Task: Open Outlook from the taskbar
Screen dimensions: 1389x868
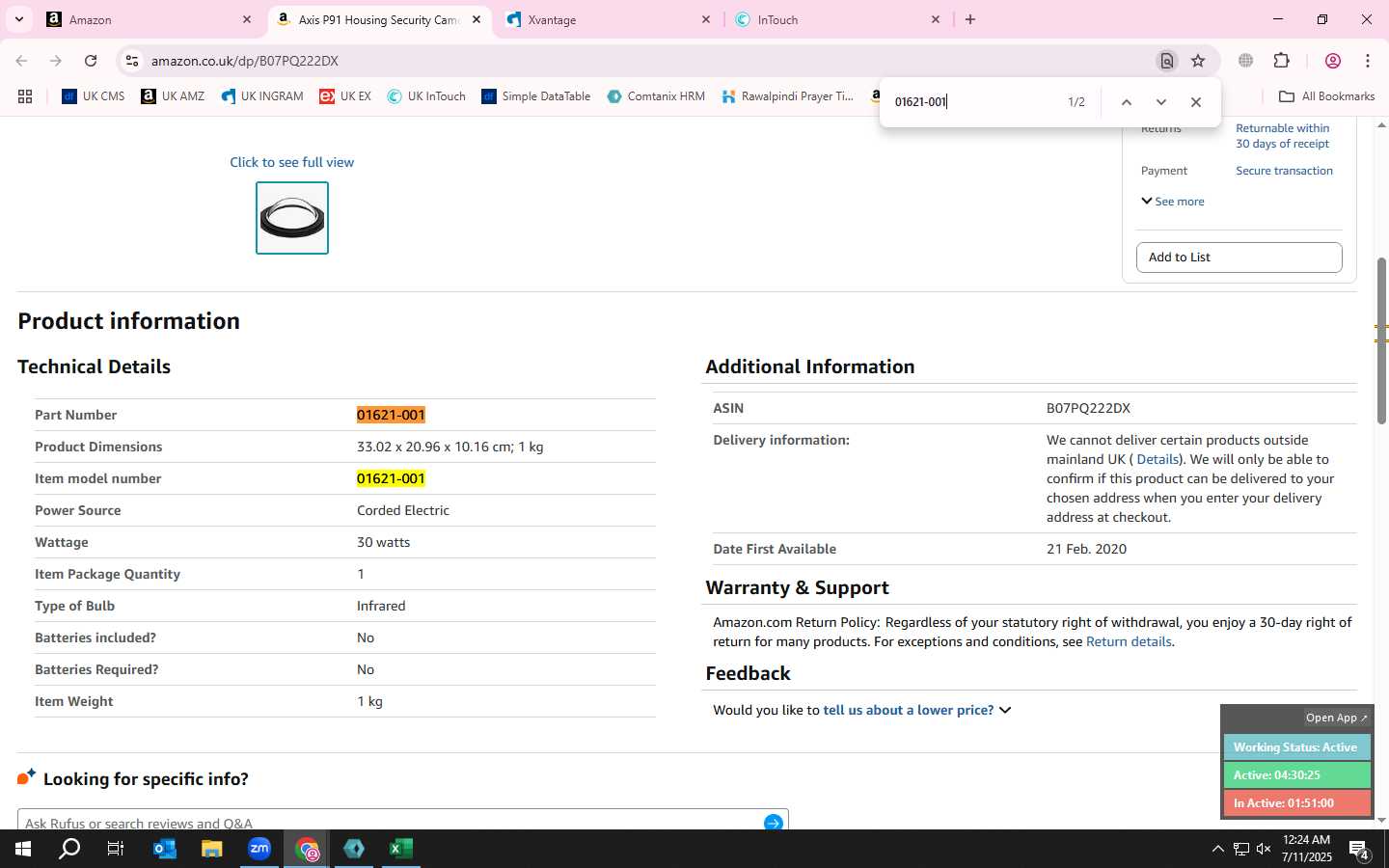Action: (x=165, y=849)
